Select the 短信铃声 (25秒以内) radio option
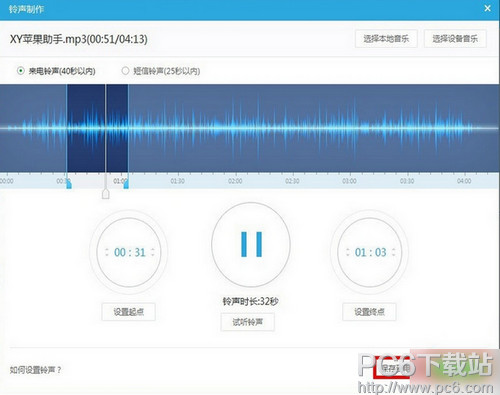Image resolution: width=500 pixels, height=395 pixels. 125,71
